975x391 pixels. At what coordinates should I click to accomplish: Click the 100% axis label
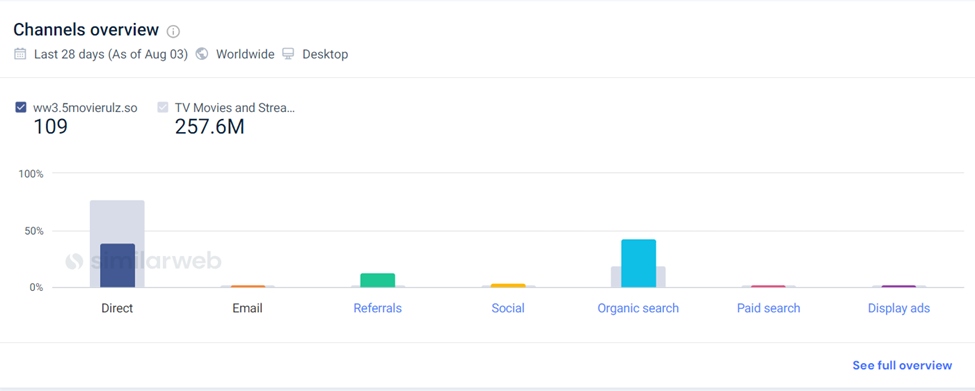click(31, 173)
